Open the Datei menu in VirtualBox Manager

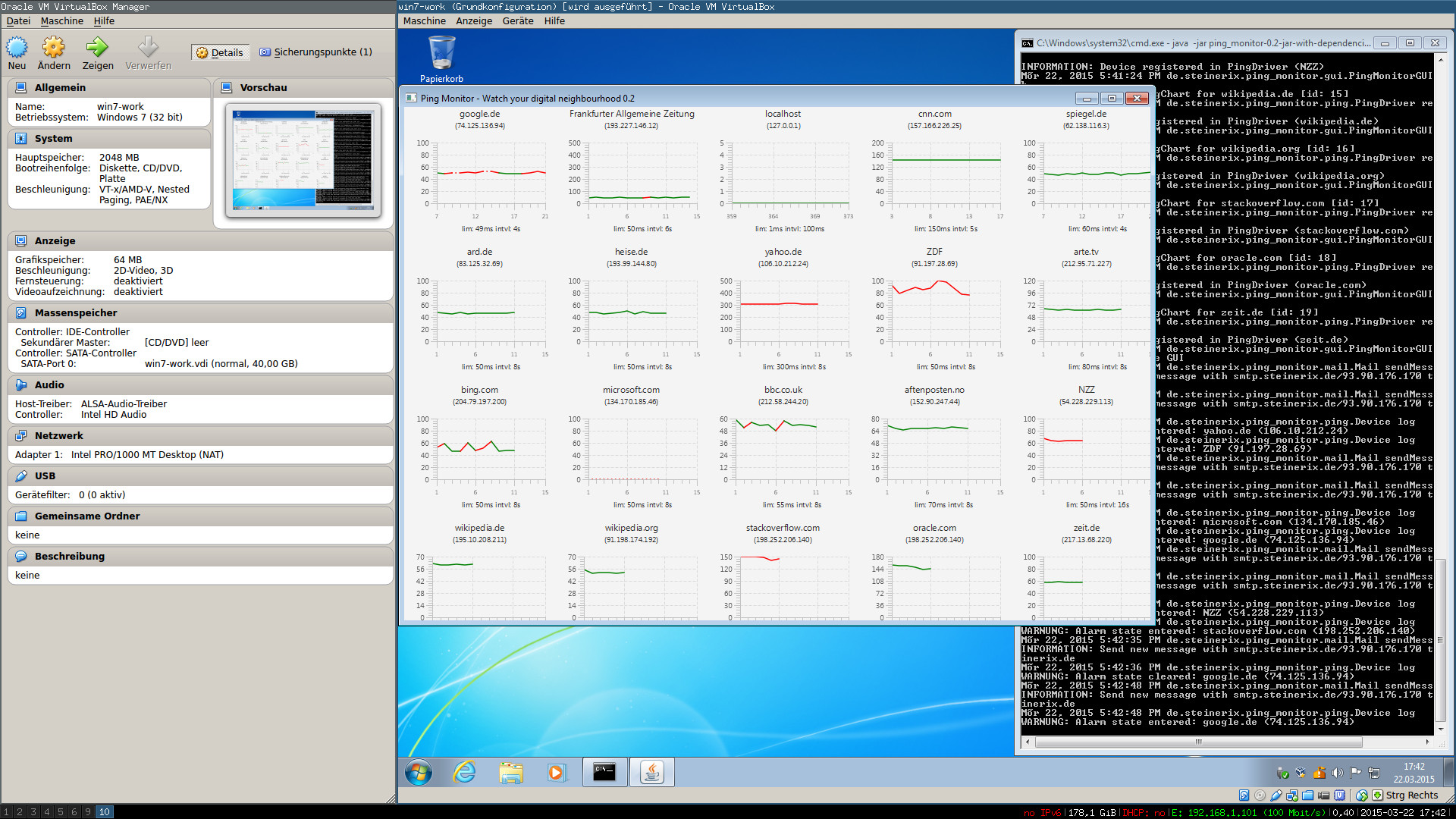[x=18, y=21]
